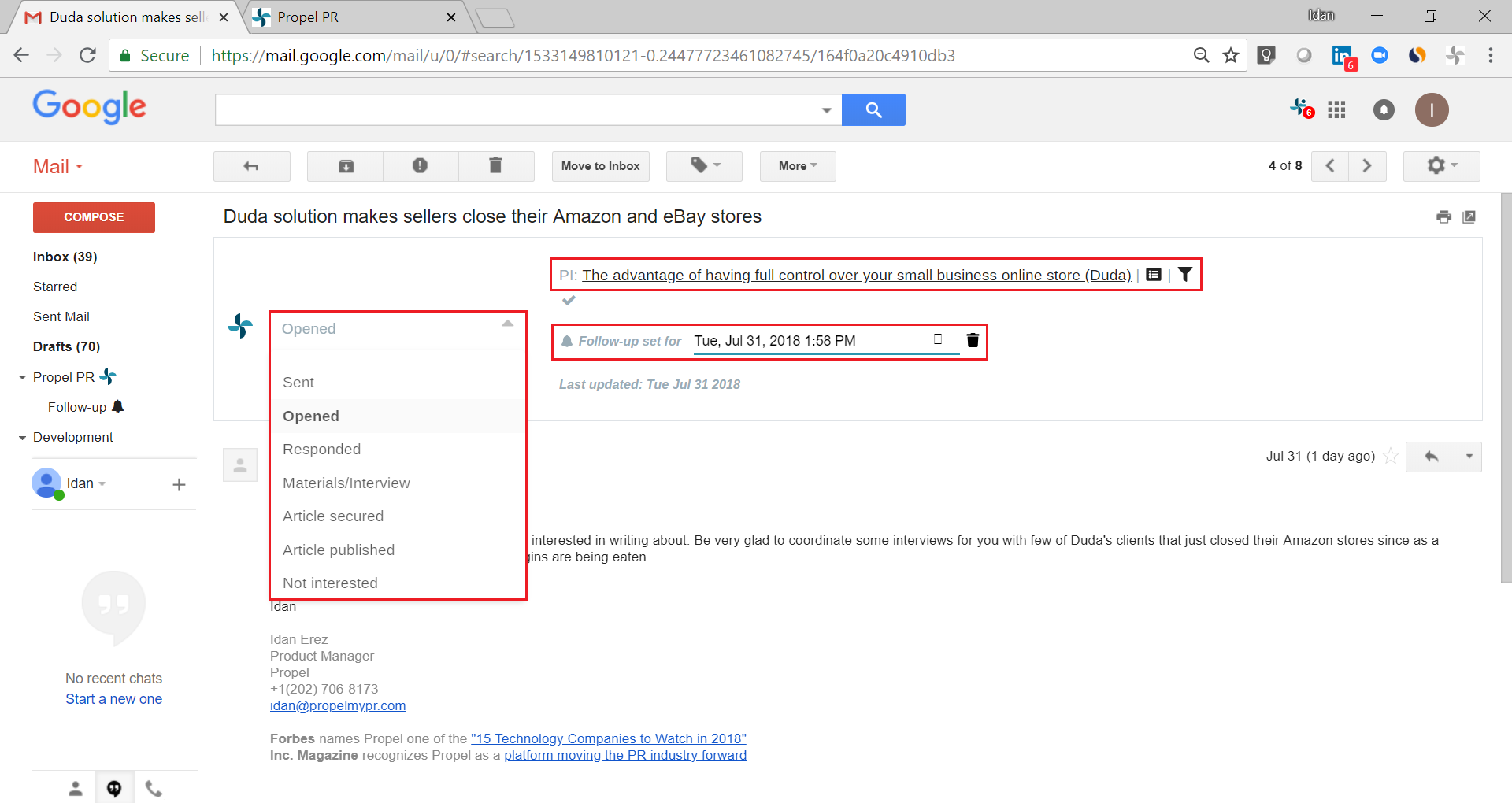Open Inbox (39) folder
The image size is (1512, 803).
[x=65, y=257]
